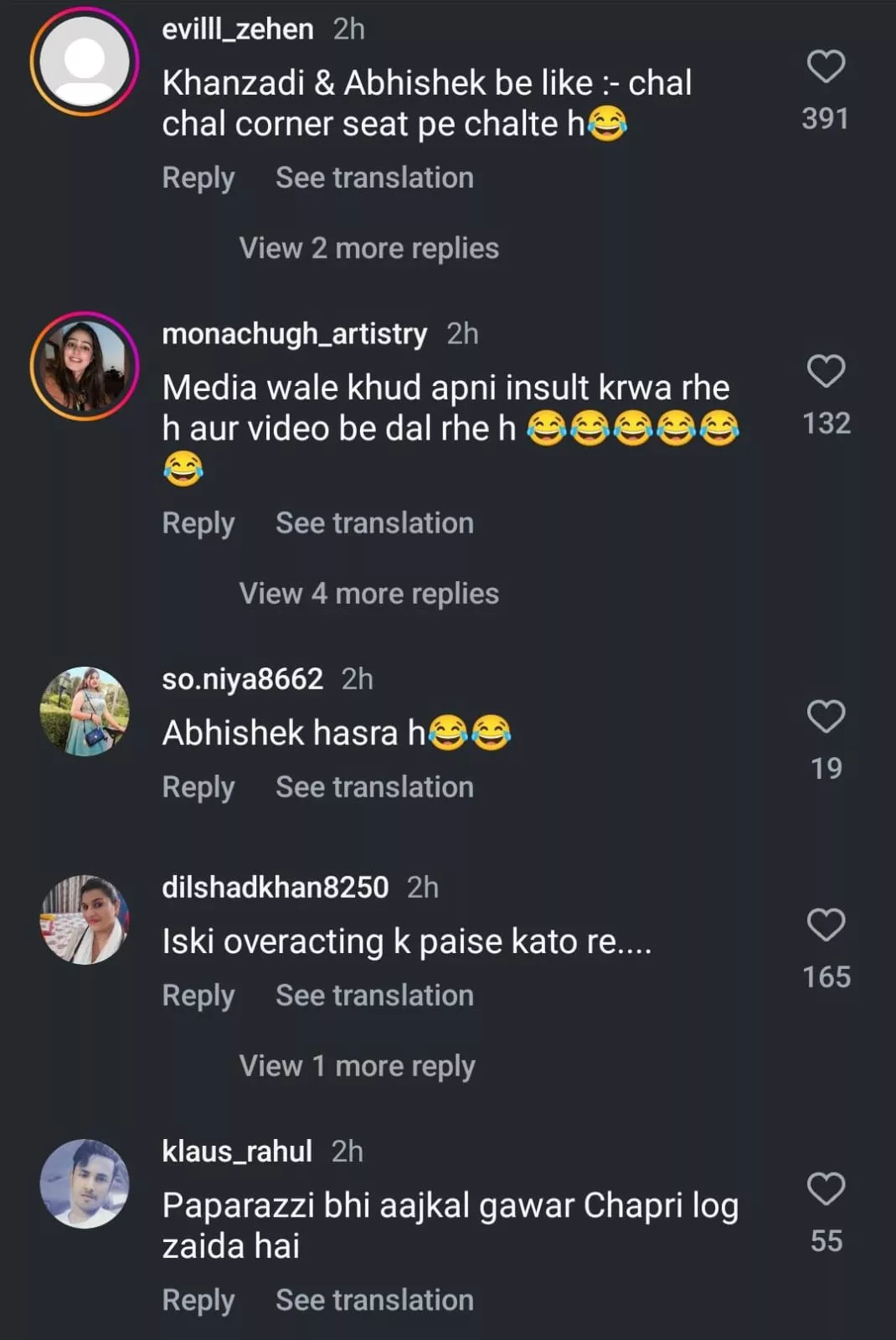Heart klaus_rahul's Paparazzi comment
This screenshot has width=896, height=1340.
tap(826, 1189)
